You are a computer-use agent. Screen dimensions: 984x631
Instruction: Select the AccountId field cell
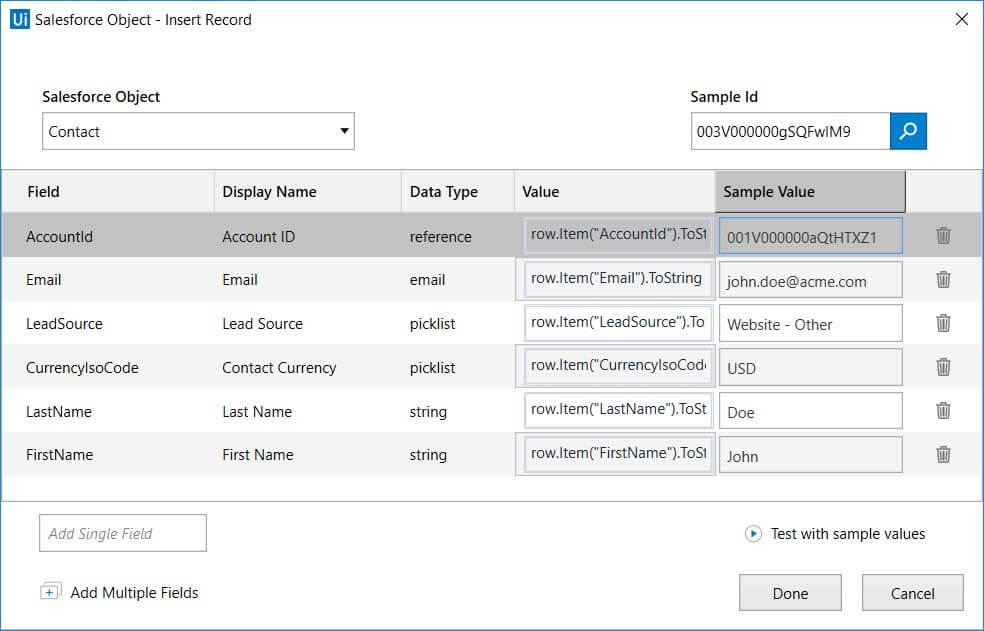[59, 237]
